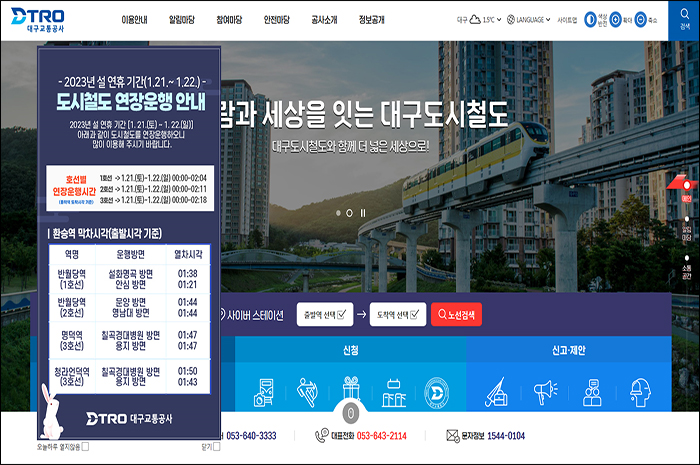Open the 검색 search button
The height and width of the screenshot is (465, 700).
(x=684, y=20)
